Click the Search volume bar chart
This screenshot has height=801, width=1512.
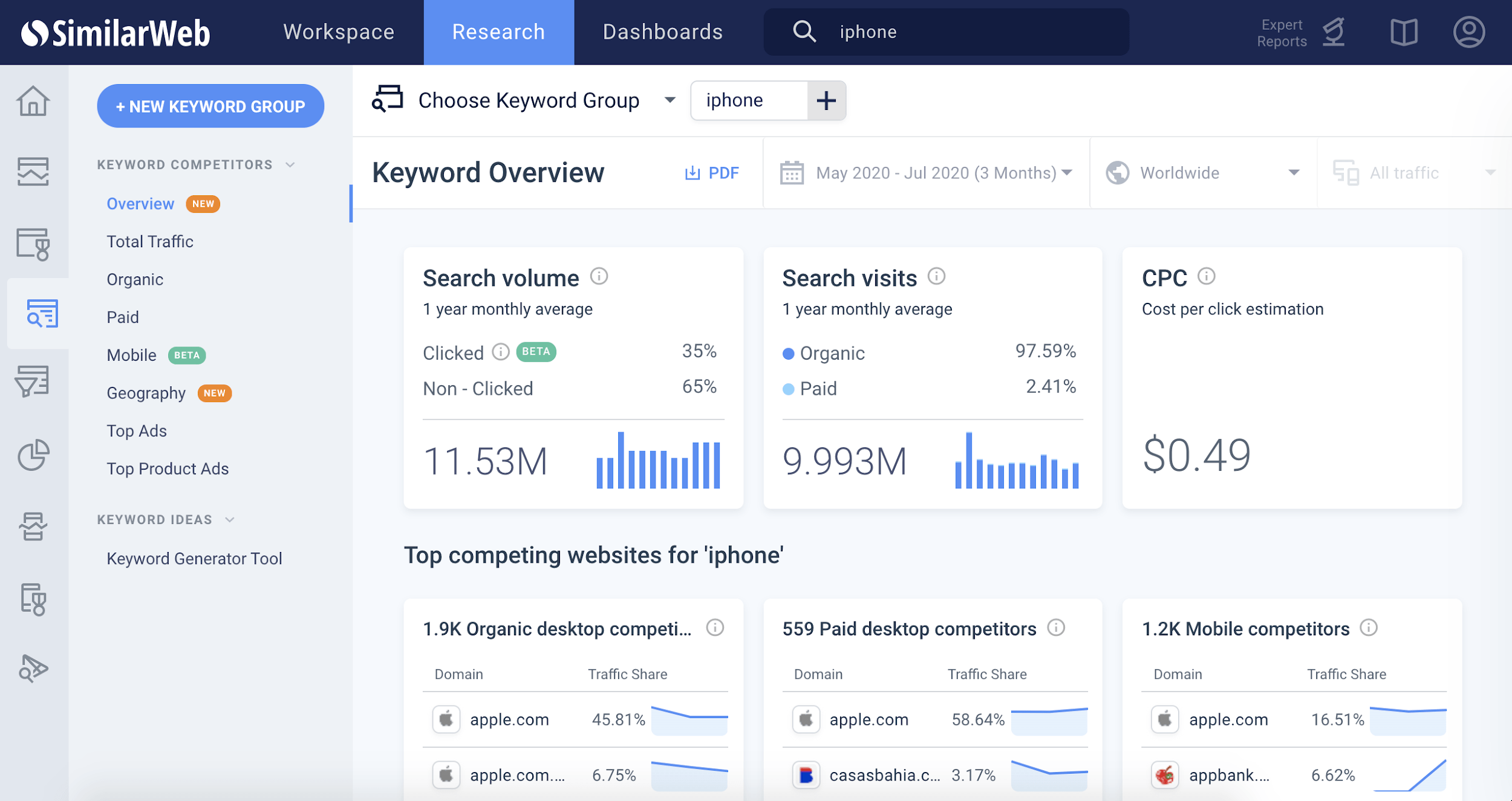click(658, 460)
